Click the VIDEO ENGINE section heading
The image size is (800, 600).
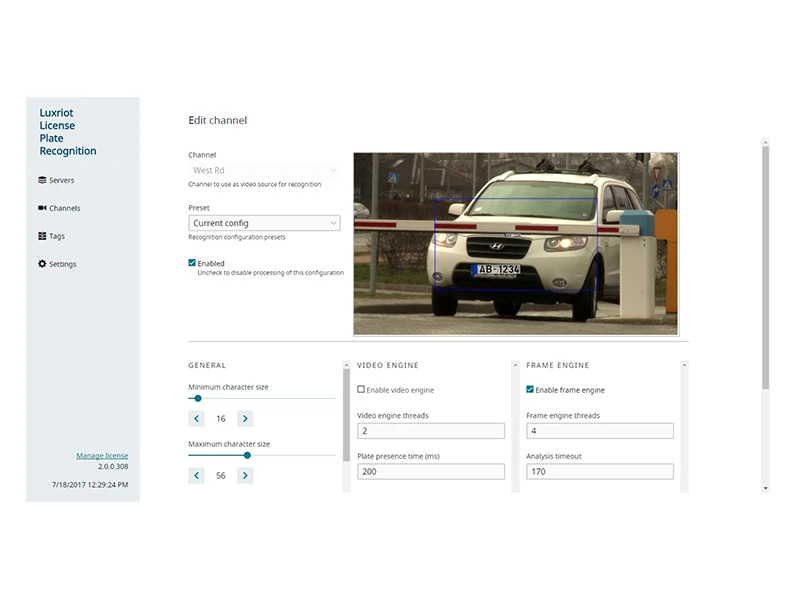pyautogui.click(x=388, y=365)
